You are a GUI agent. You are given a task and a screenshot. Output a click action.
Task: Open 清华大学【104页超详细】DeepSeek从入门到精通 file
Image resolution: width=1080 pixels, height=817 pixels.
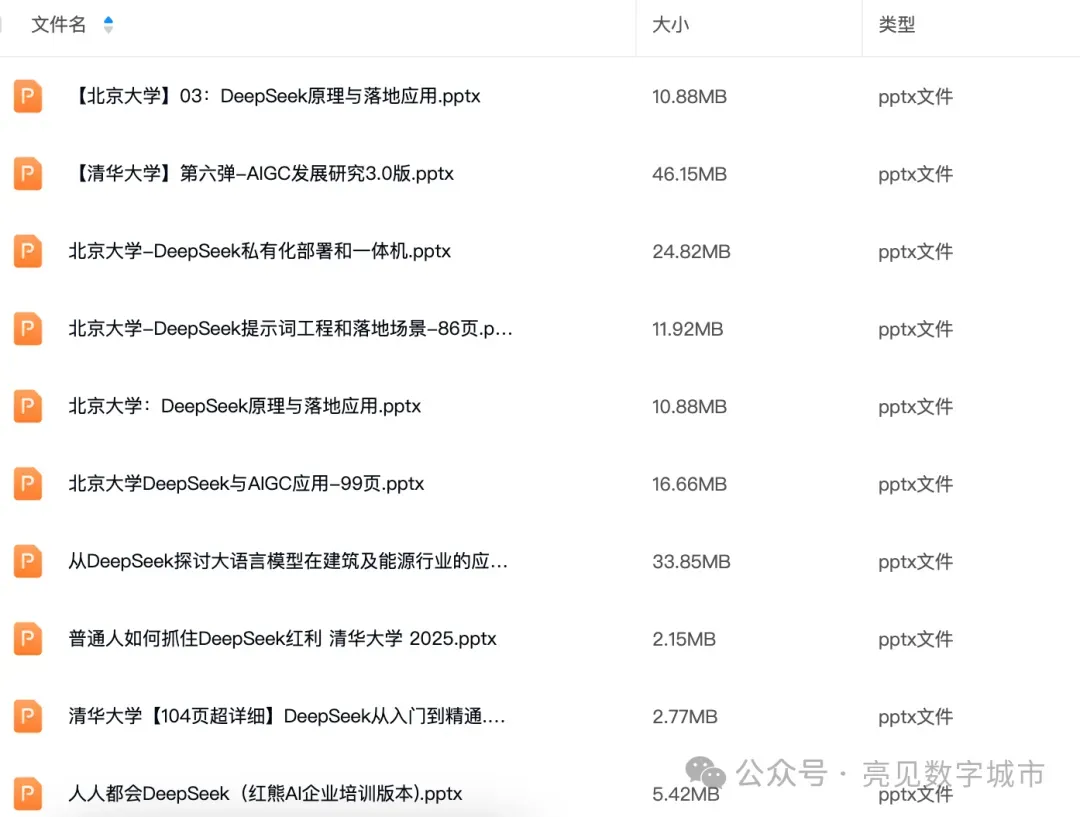287,716
